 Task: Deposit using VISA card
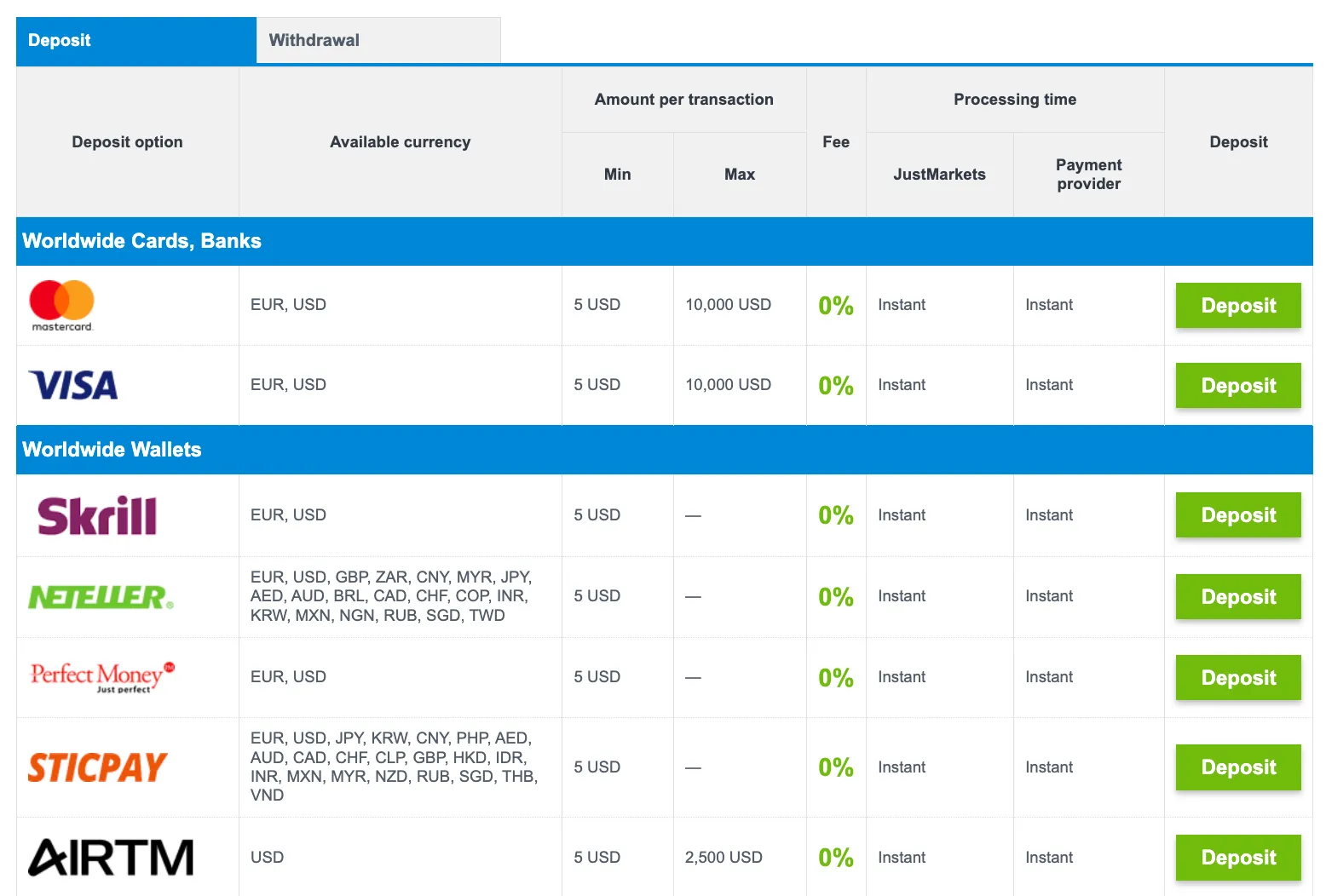1238,386
